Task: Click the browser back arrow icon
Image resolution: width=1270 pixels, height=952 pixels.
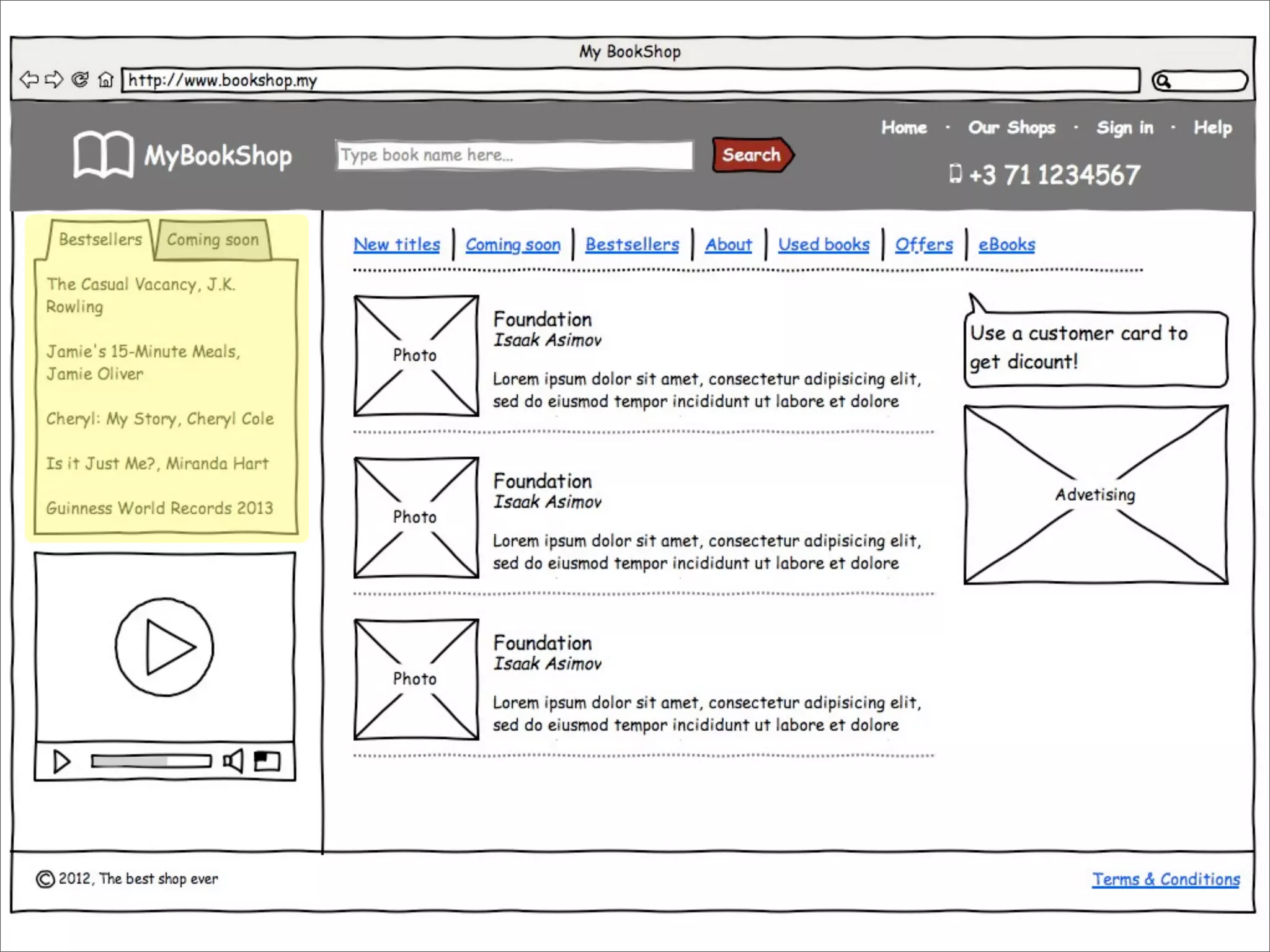Action: pos(29,80)
